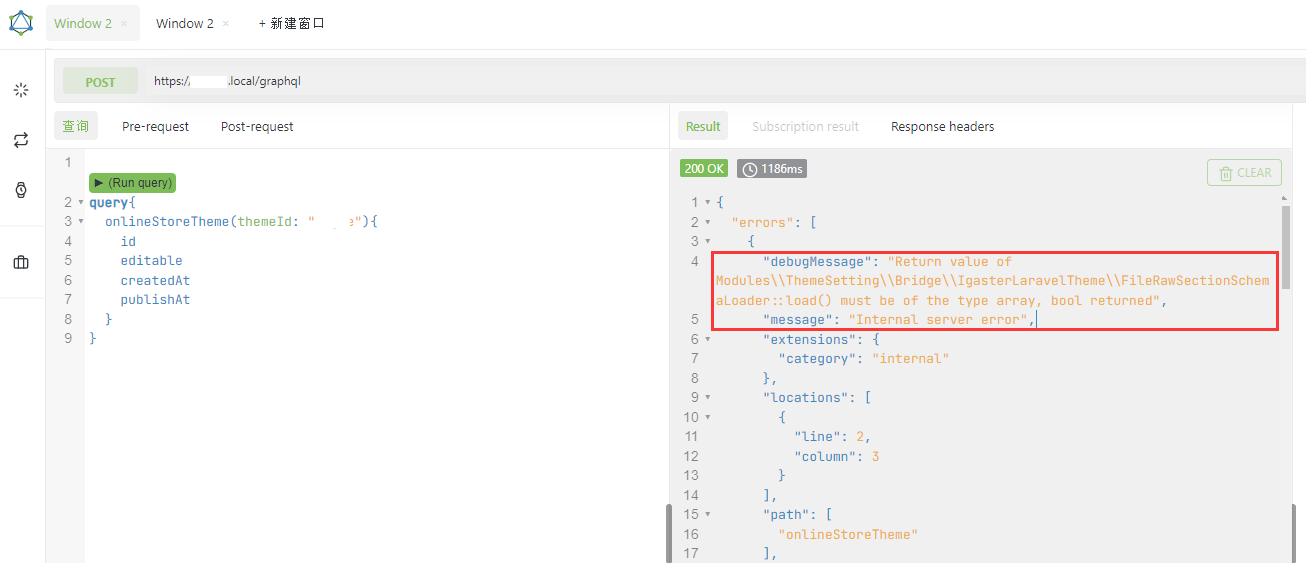This screenshot has width=1306, height=563.
Task: Collapse the "errors" array in result
Action: click(708, 222)
